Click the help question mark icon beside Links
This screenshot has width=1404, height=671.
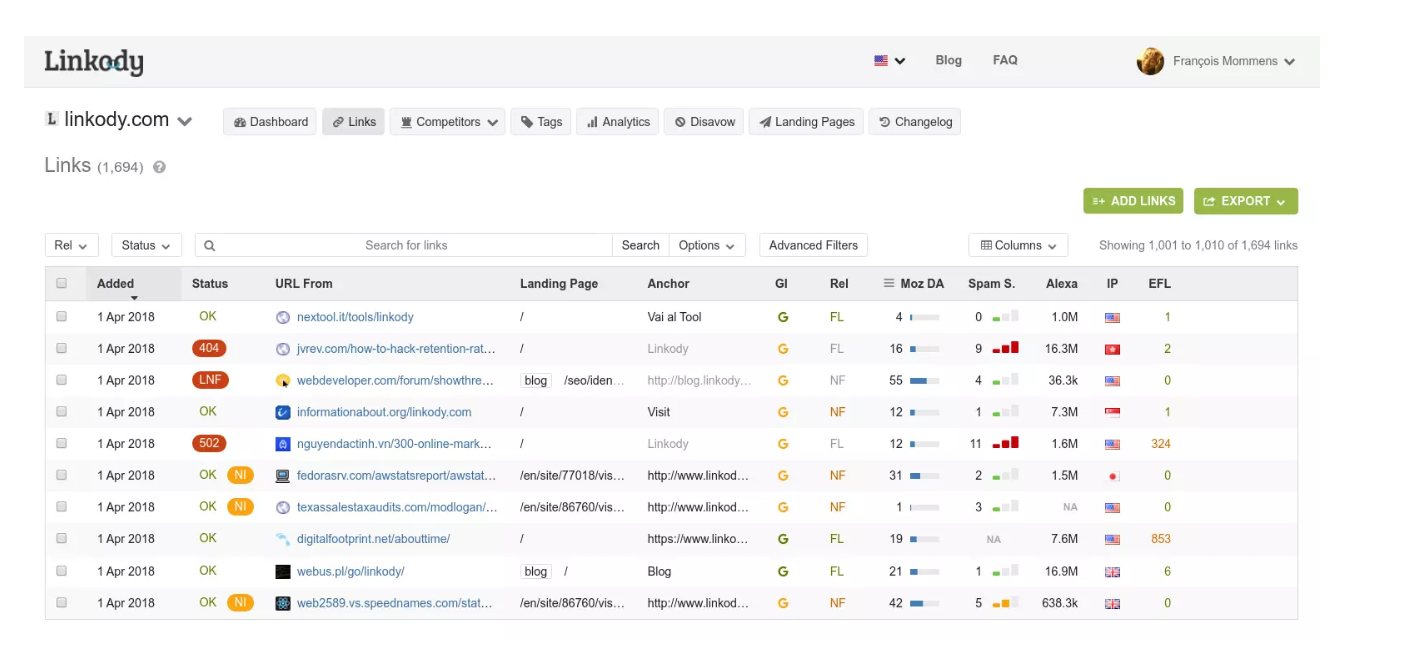[159, 168]
